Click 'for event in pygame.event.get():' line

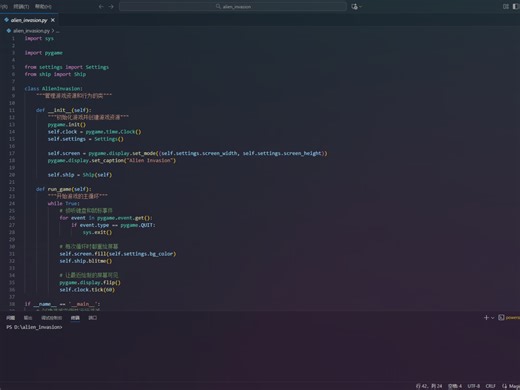(x=106, y=218)
